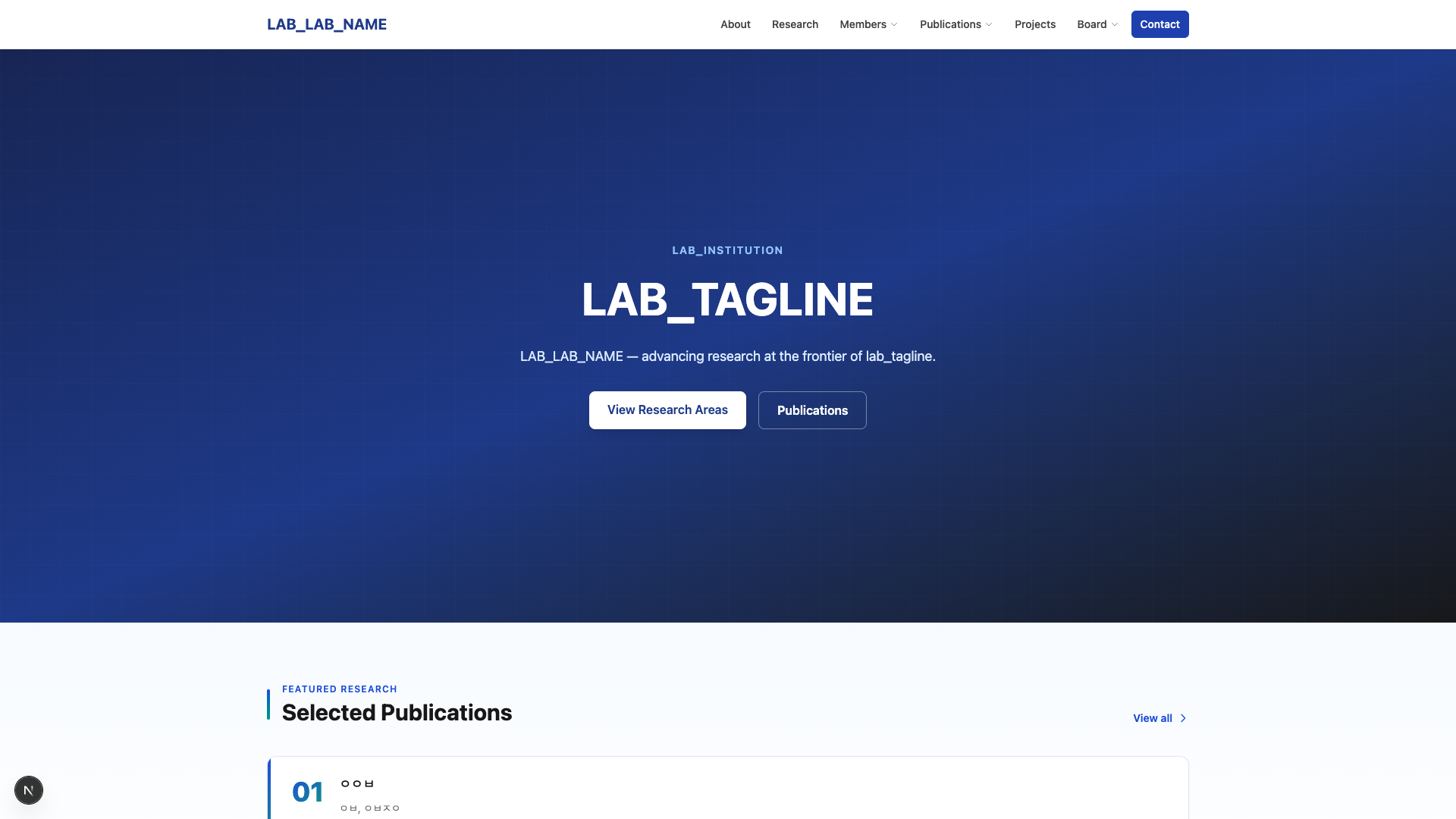The height and width of the screenshot is (819, 1456).
Task: Go to the Research nav item
Action: tap(795, 24)
